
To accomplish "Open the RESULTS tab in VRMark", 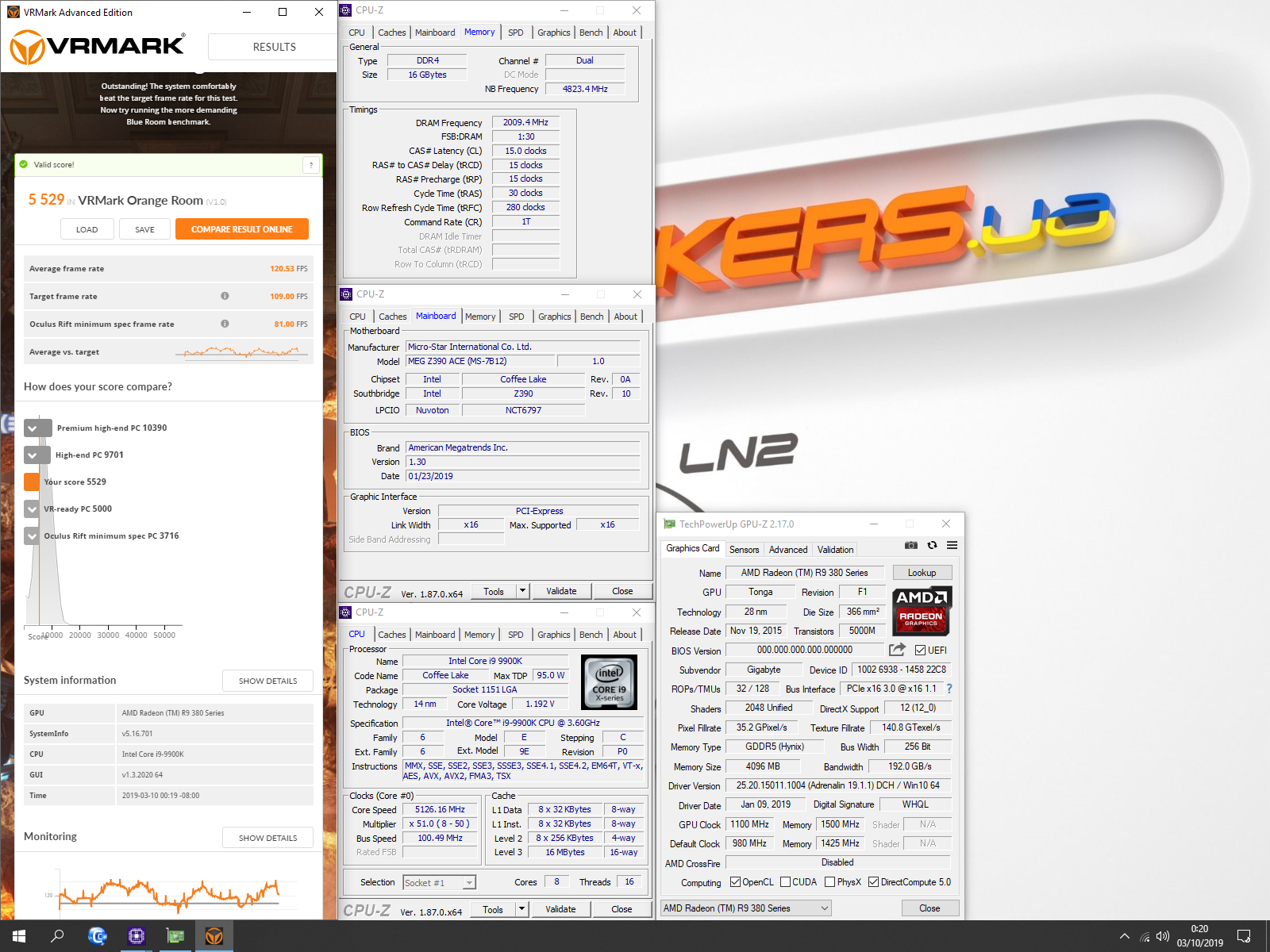I will coord(274,47).
